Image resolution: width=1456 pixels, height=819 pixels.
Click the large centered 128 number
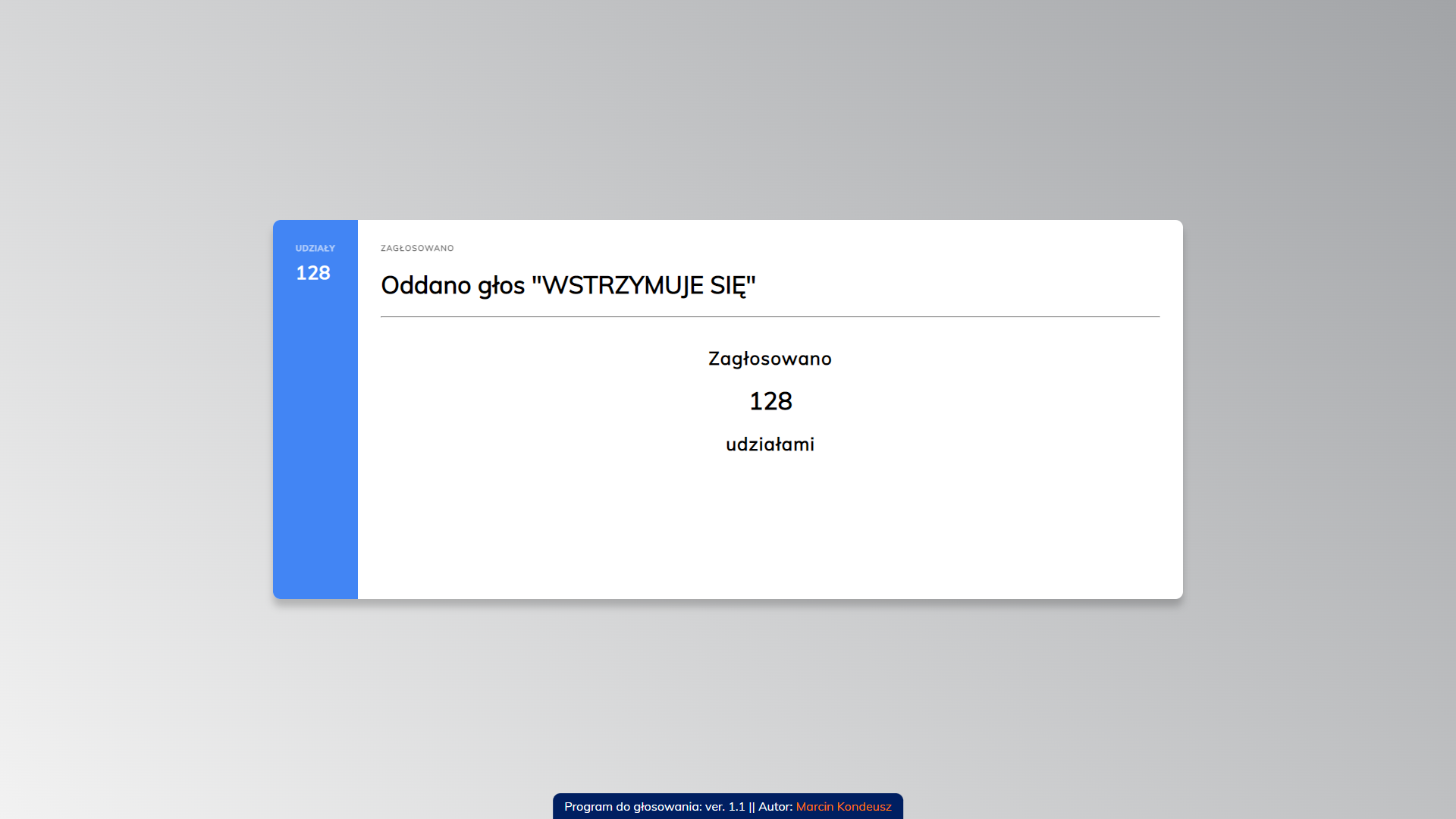[x=770, y=401]
